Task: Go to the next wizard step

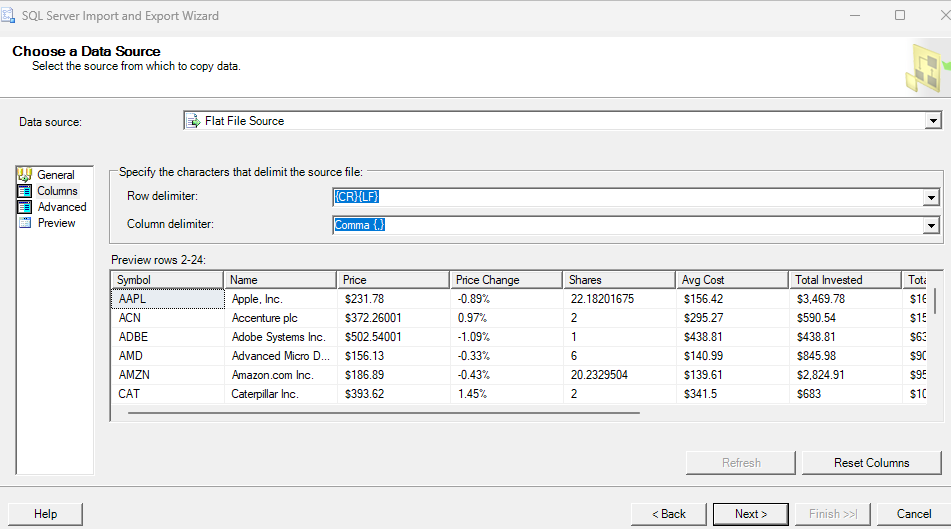Action: coord(751,514)
